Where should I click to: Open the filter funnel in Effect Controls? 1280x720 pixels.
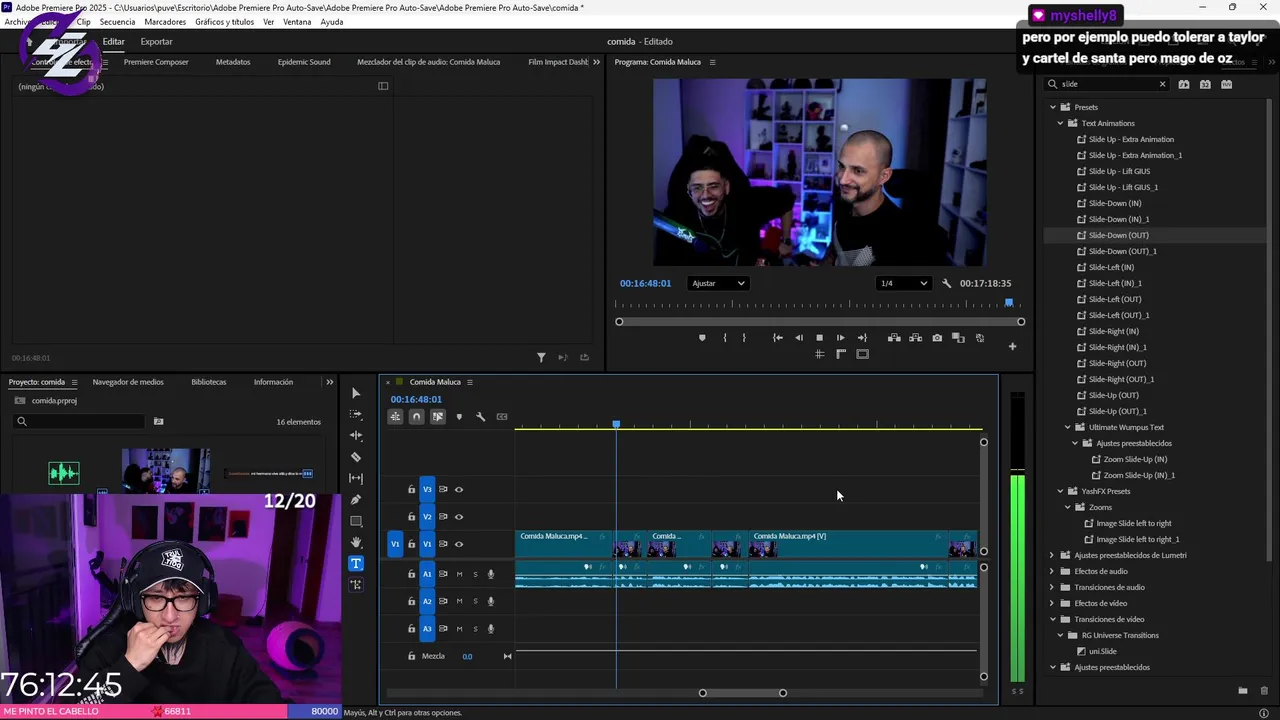[x=541, y=358]
